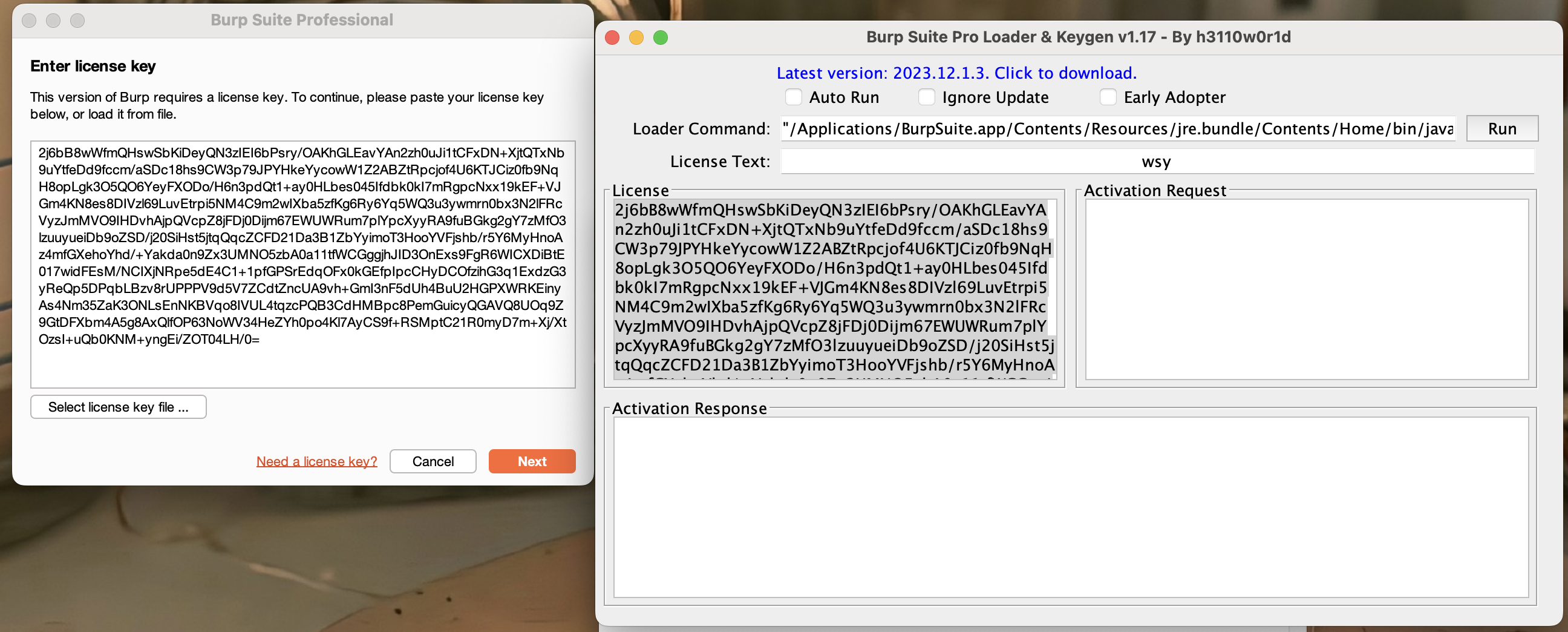Click inside the Loader Command field
1568x632 pixels.
[1117, 128]
